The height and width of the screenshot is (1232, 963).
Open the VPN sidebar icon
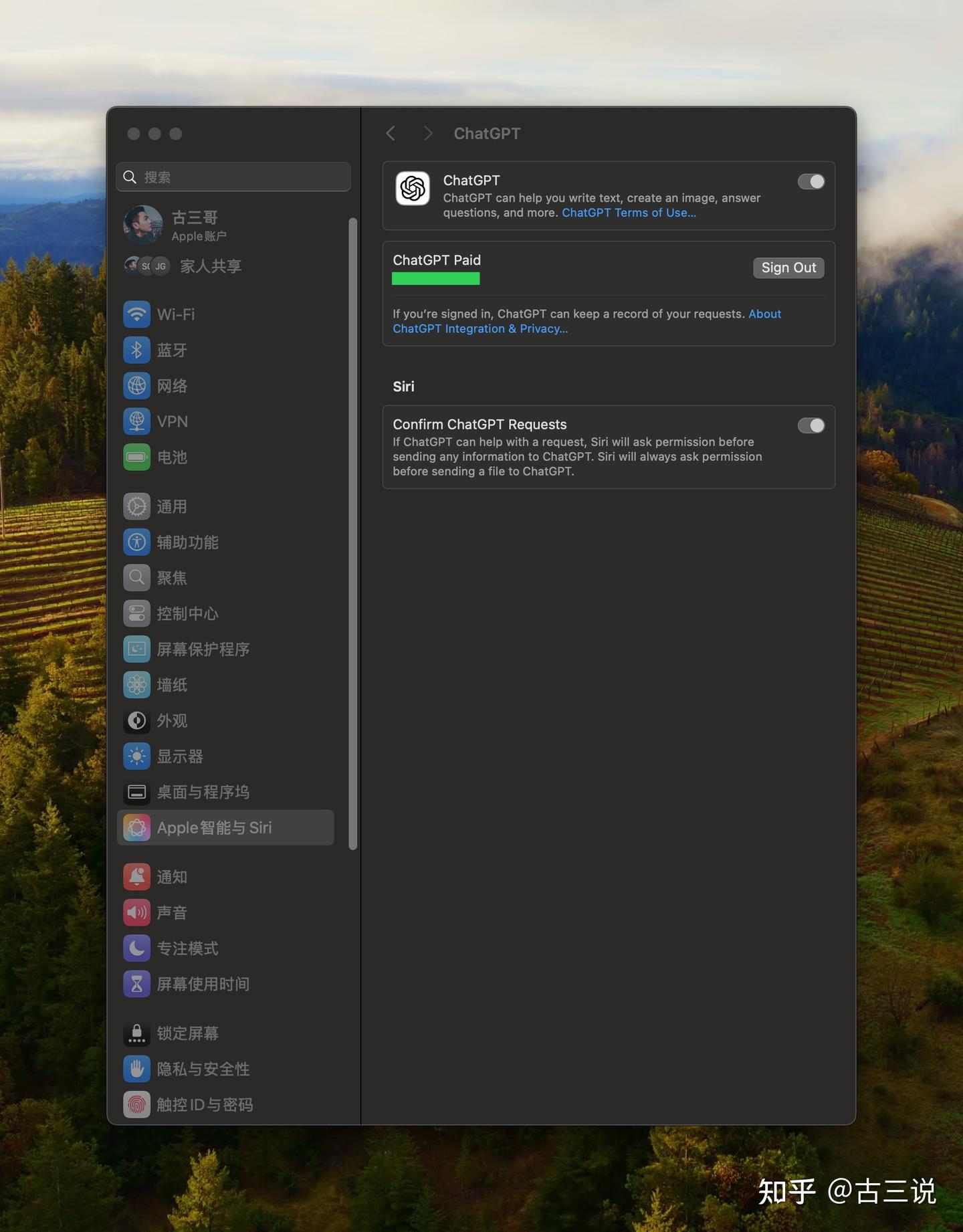pyautogui.click(x=136, y=421)
